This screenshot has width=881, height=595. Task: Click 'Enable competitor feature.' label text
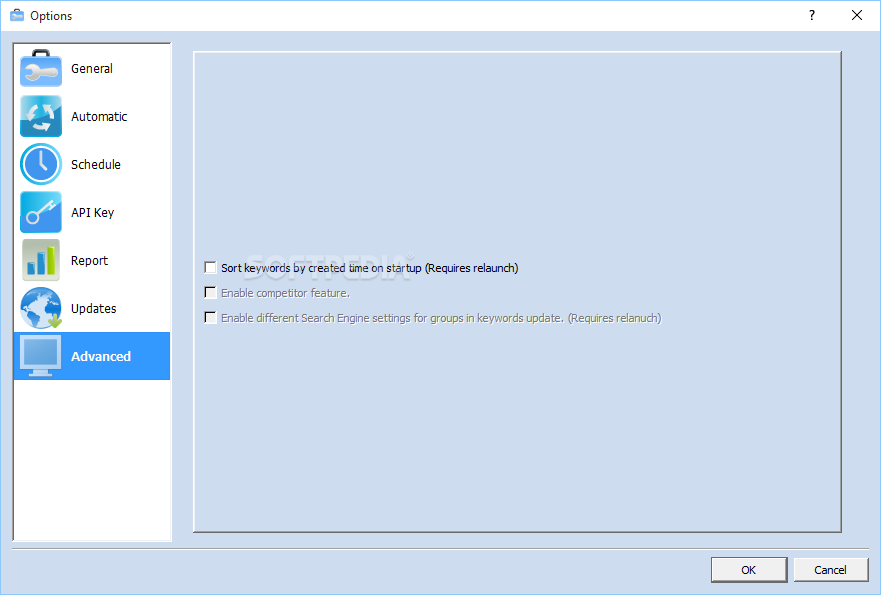click(x=285, y=293)
